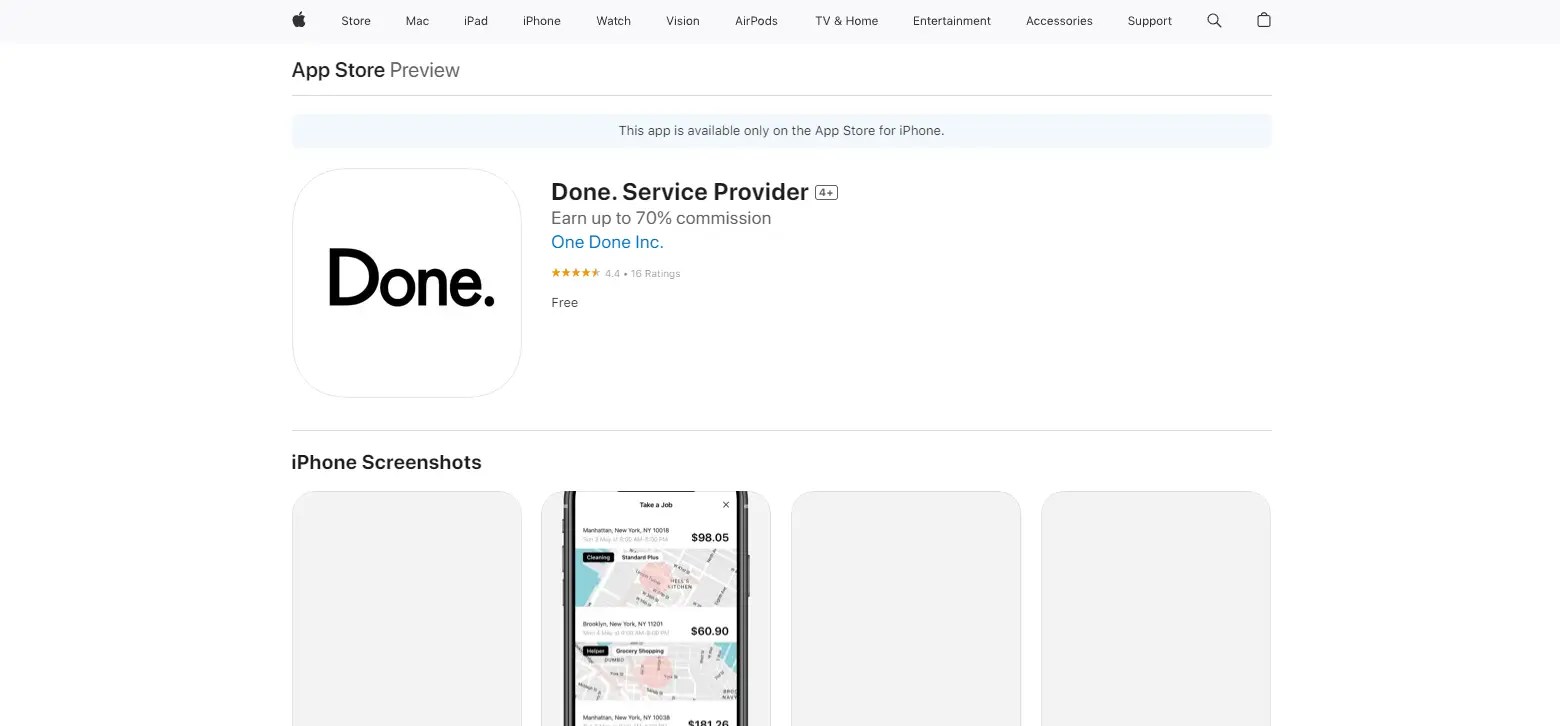
Task: Open the Watch menu
Action: tap(614, 21)
